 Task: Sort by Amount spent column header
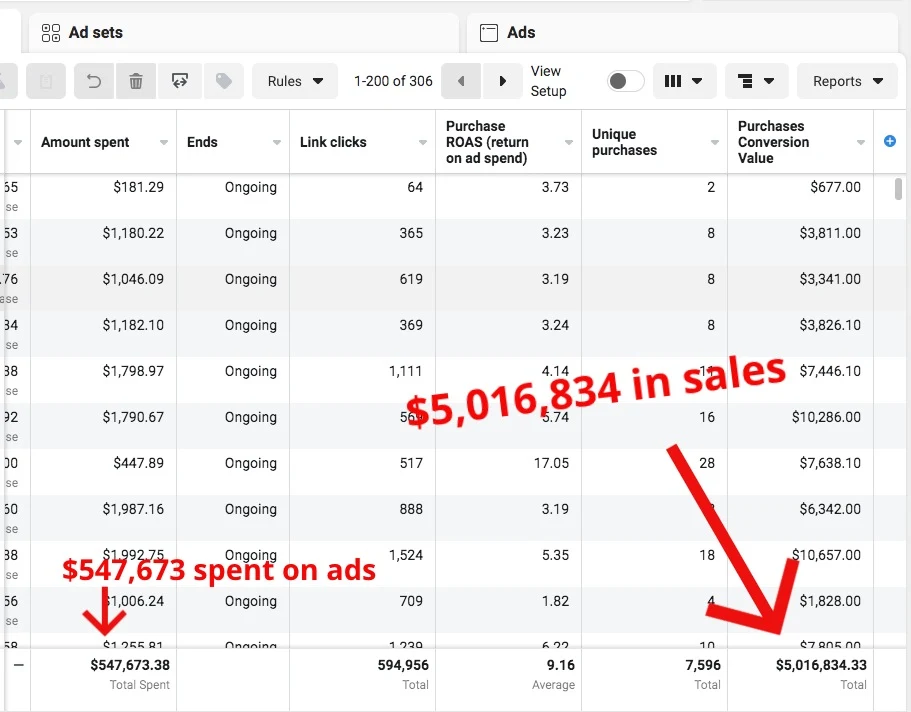pos(85,142)
